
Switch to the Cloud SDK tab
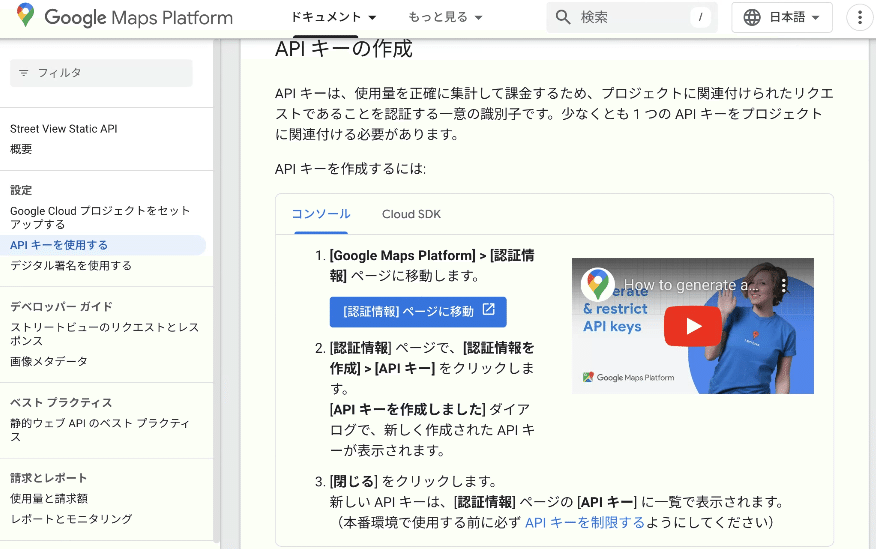(x=411, y=214)
